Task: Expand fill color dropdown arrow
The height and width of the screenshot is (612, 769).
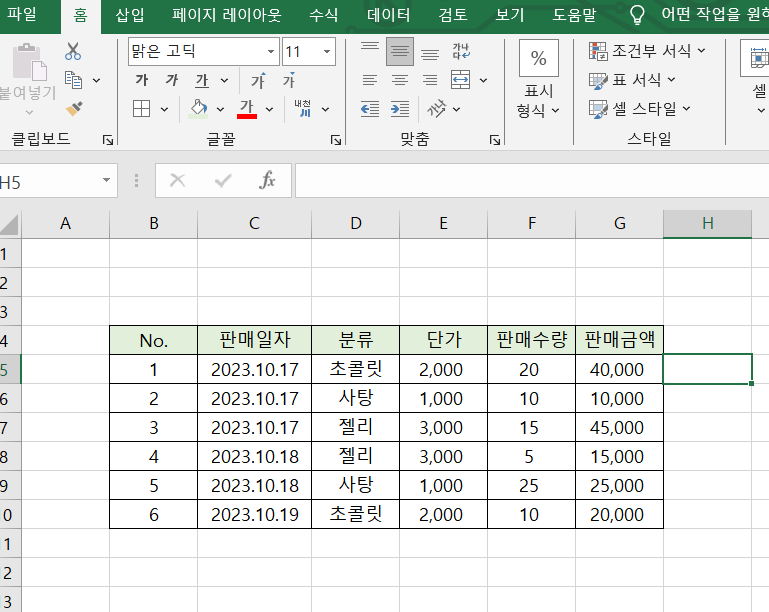Action: coord(220,109)
